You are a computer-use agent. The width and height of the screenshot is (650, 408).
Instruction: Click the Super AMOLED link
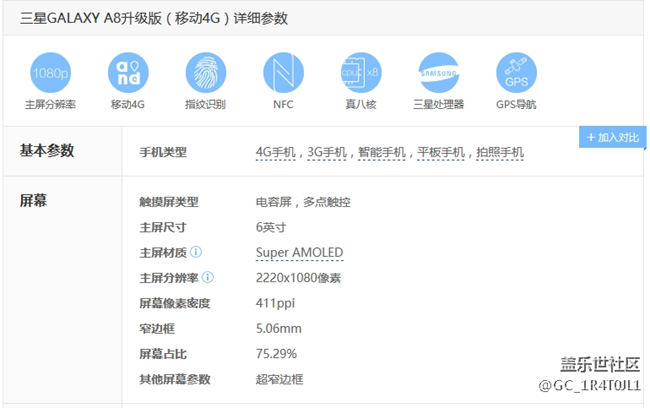tap(299, 252)
